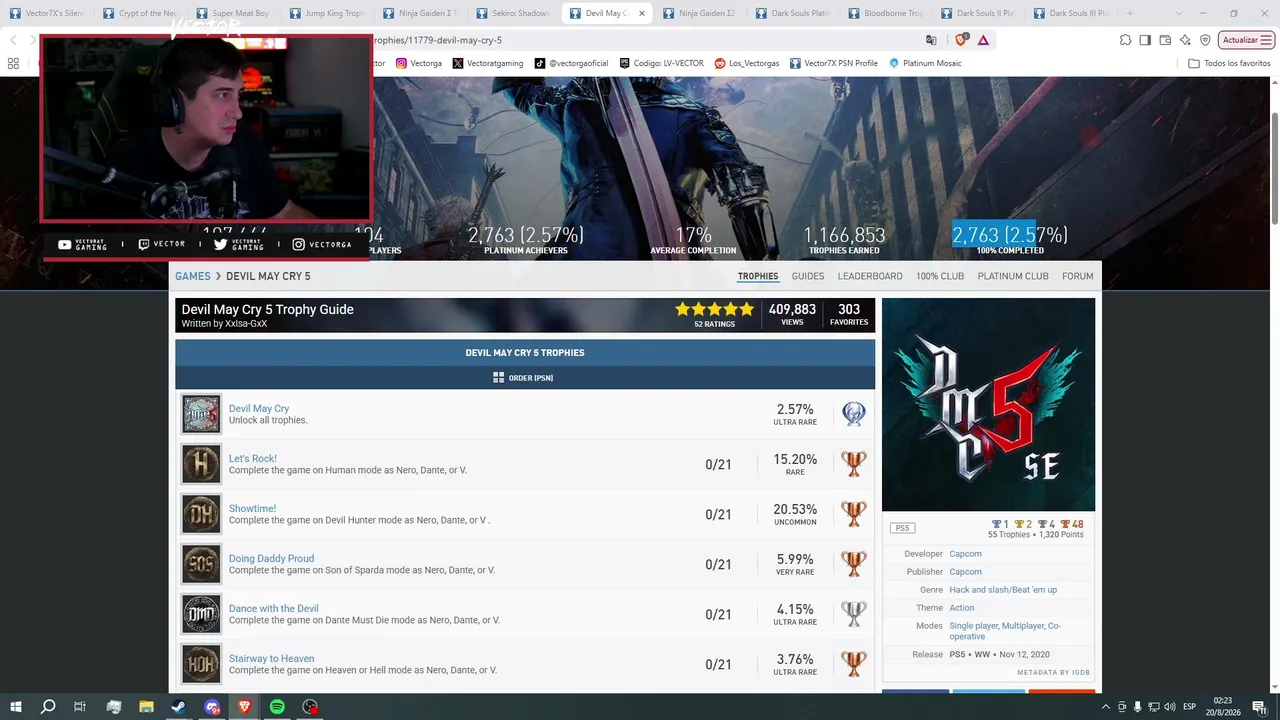Open the Platinum Mosaic bookmark

[x=925, y=63]
